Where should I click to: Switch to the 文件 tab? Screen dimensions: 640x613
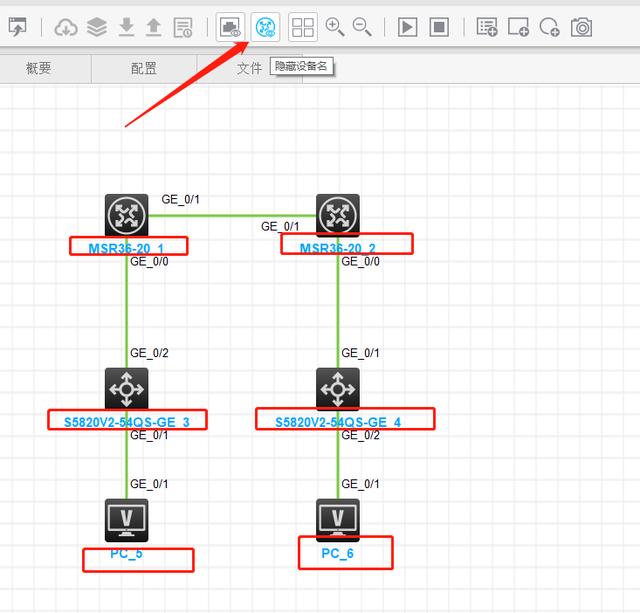click(x=249, y=68)
